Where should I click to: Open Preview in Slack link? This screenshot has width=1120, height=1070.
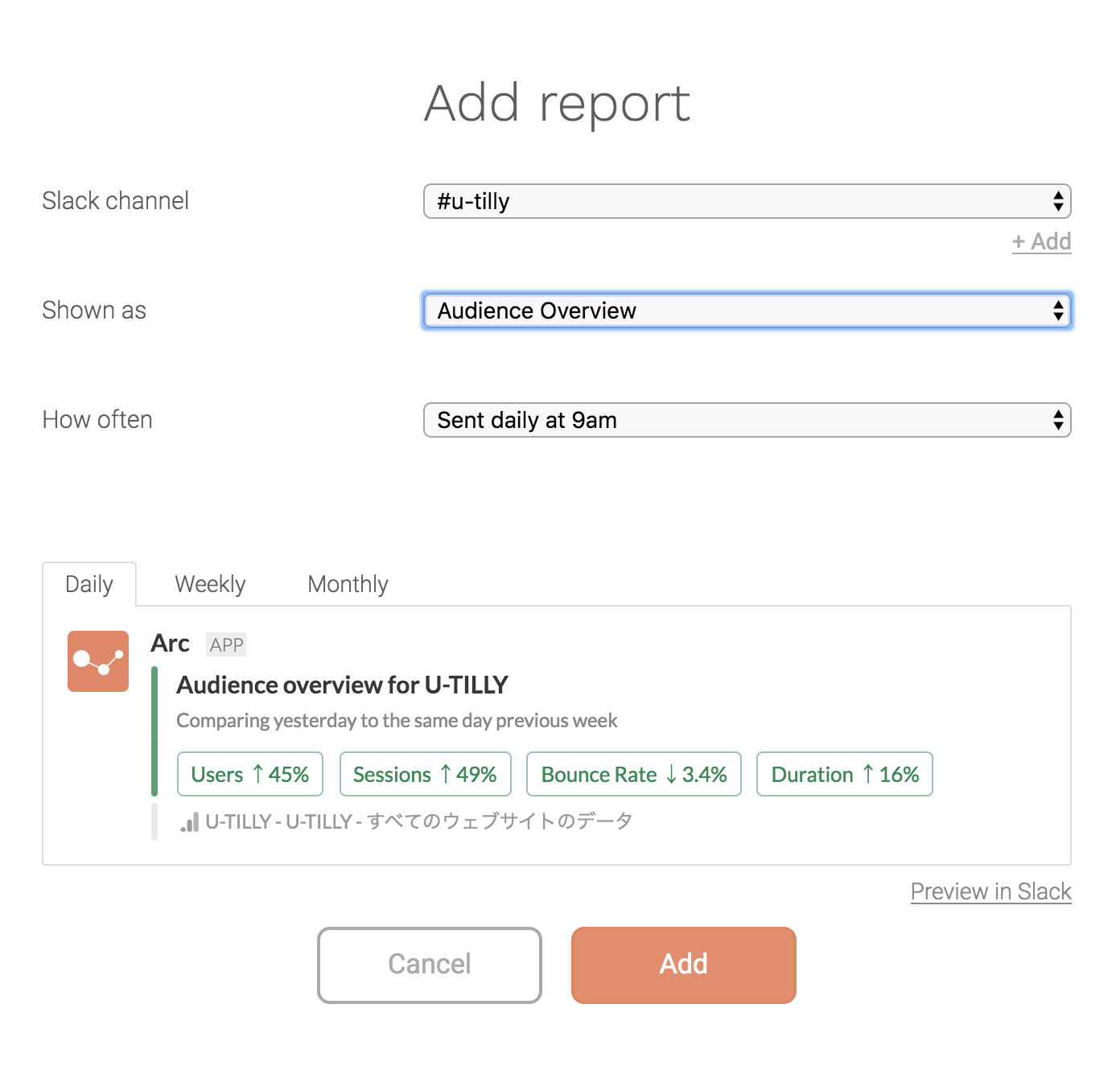(990, 891)
